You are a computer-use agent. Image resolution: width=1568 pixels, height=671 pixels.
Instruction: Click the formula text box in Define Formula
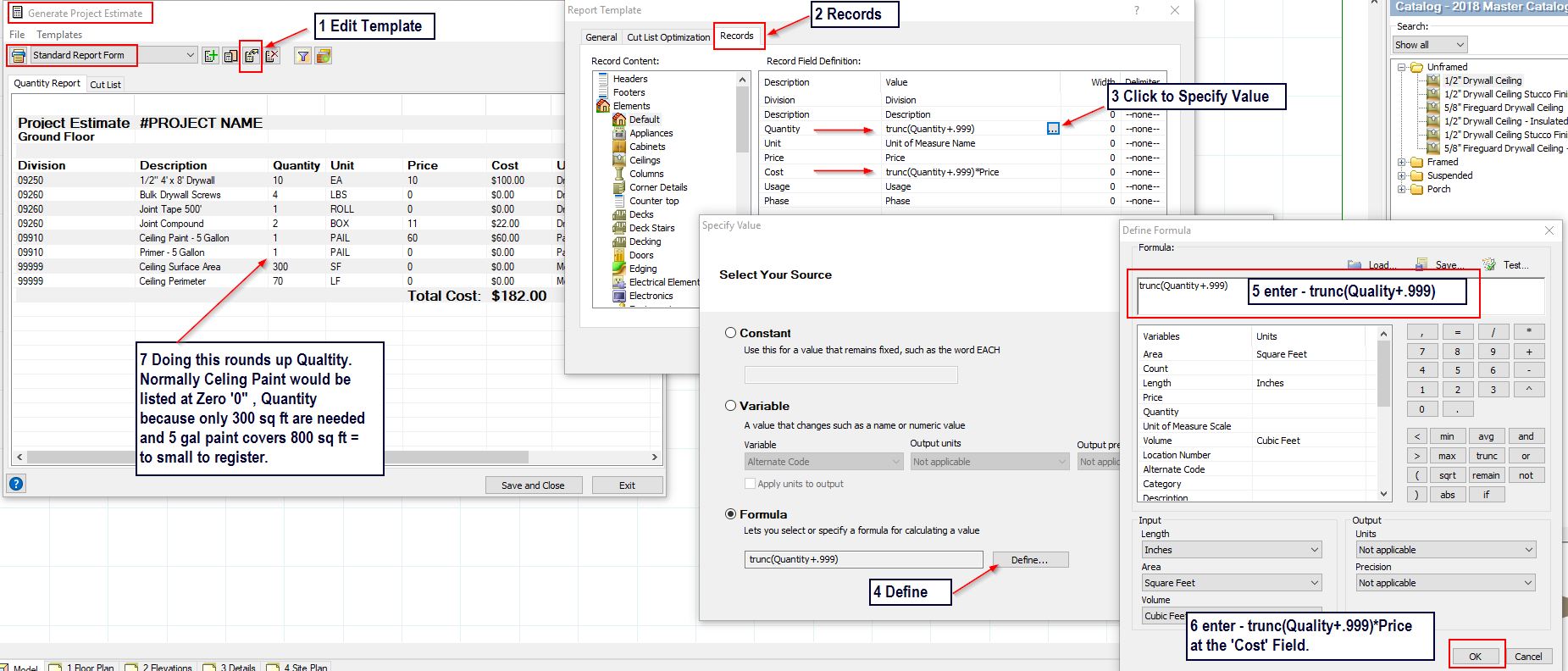(x=1341, y=297)
